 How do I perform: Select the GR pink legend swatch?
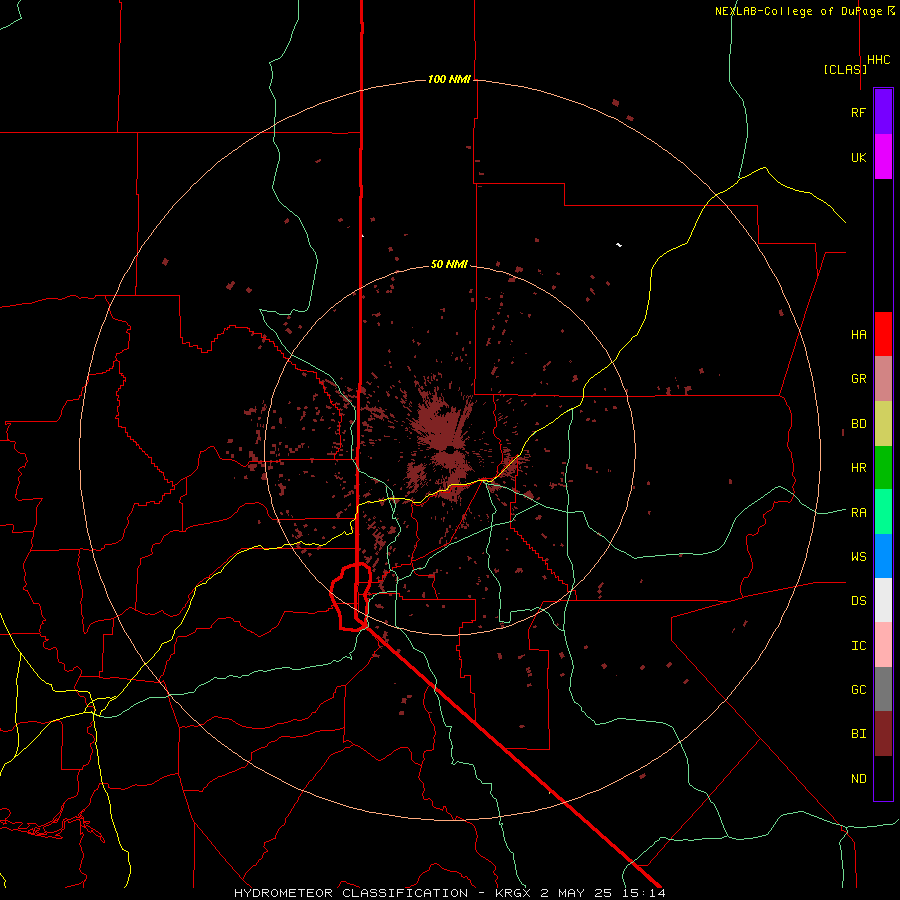pyautogui.click(x=883, y=379)
